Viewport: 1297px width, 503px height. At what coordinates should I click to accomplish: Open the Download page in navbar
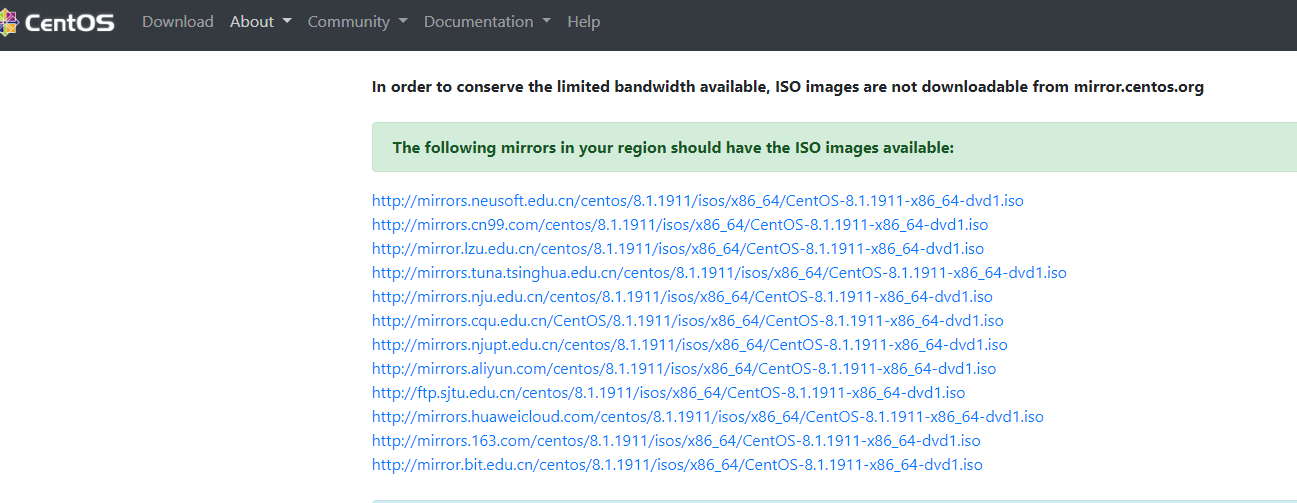[x=178, y=22]
